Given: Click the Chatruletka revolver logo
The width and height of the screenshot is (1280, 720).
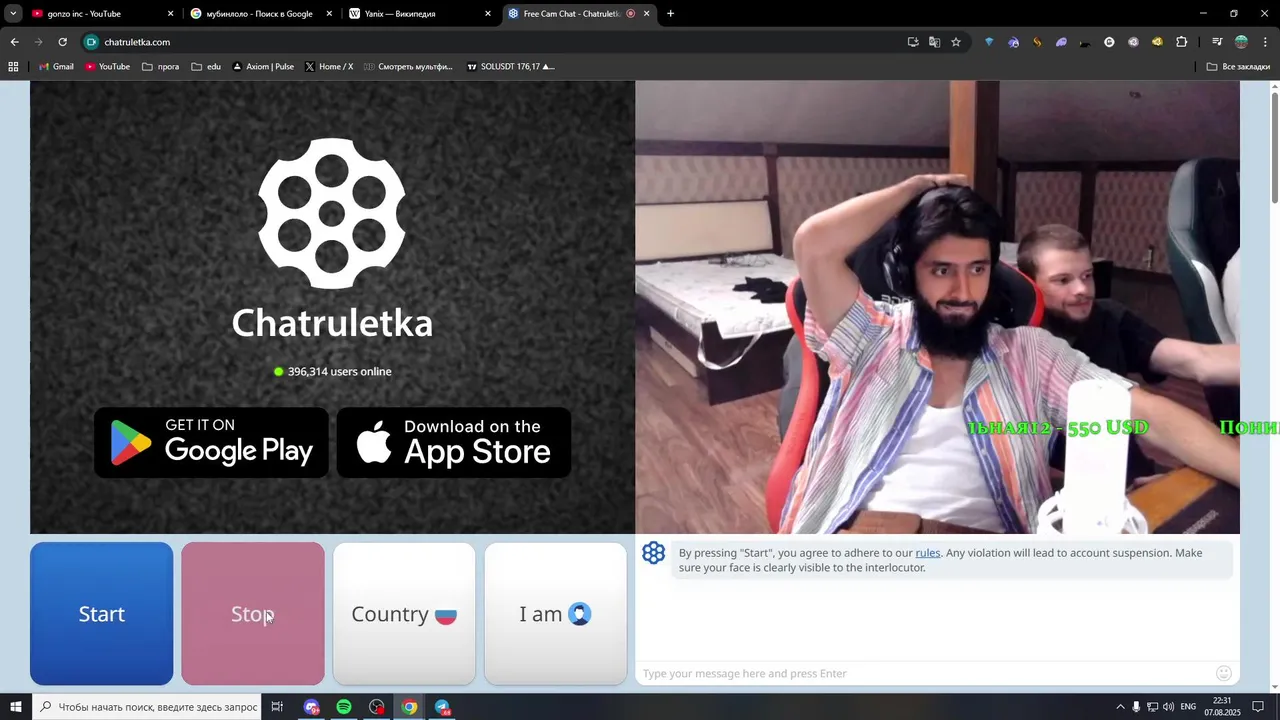Looking at the screenshot, I should pyautogui.click(x=332, y=214).
